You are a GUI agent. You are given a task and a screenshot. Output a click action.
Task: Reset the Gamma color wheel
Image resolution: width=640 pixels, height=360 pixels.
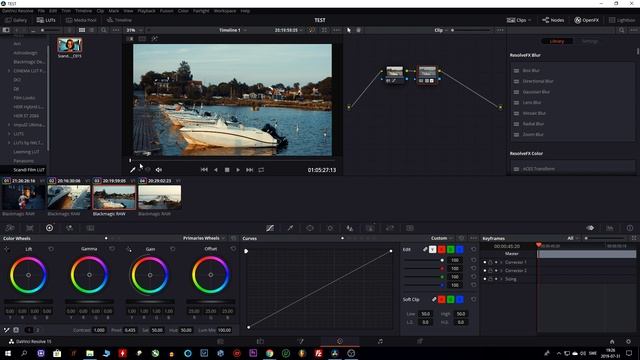112,249
